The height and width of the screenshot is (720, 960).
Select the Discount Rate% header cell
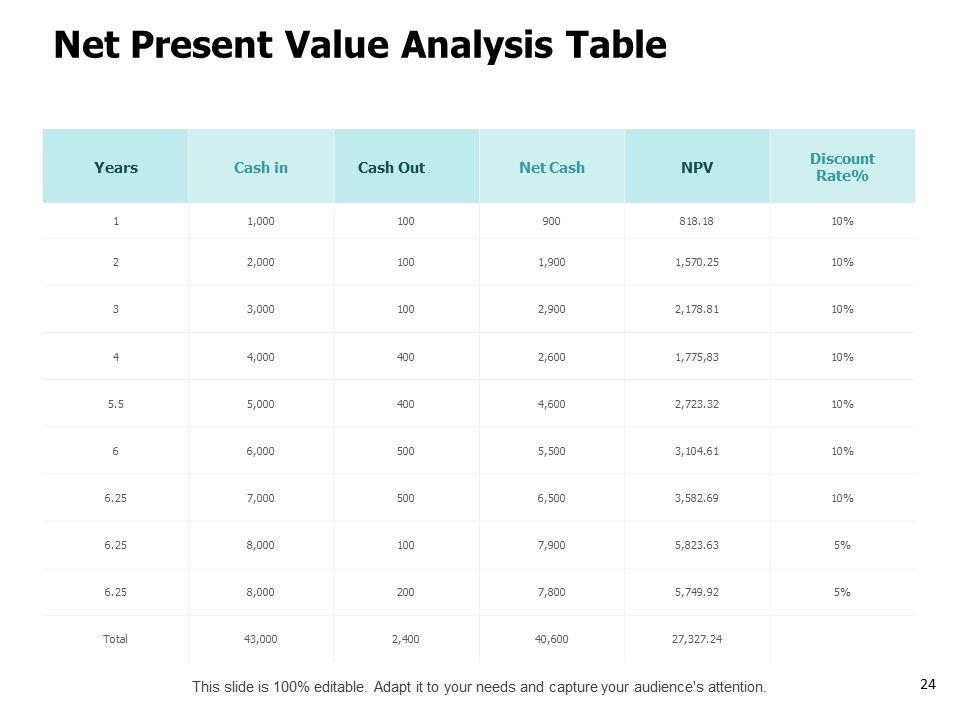(x=841, y=167)
